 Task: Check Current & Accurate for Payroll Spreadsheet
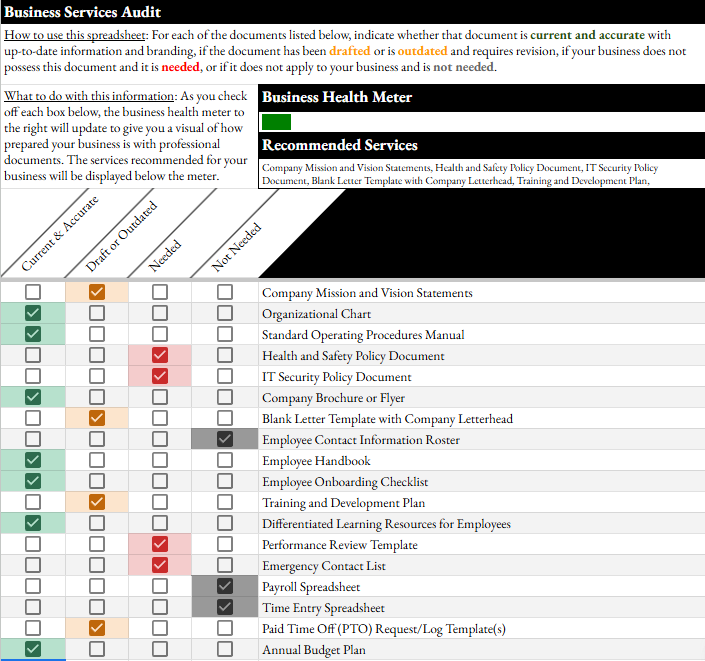pos(33,586)
